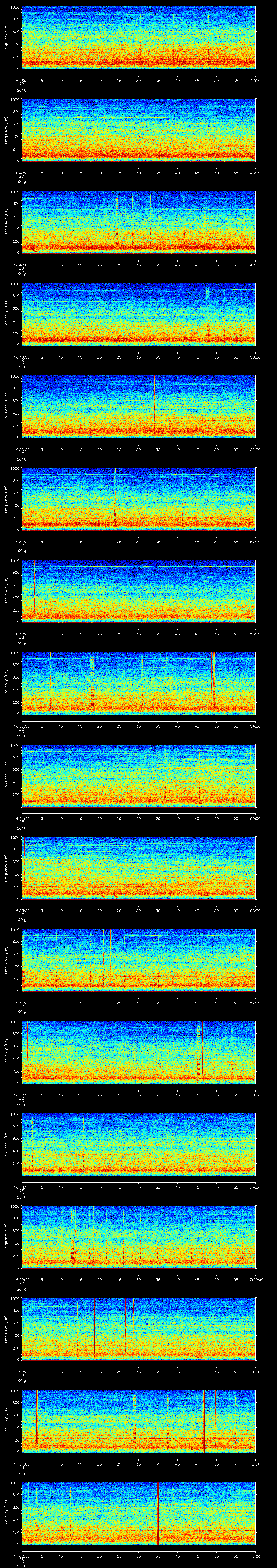Click the "16:56:00" start time label
Image resolution: width=277 pixels, height=1568 pixels.
pyautogui.click(x=21, y=1003)
